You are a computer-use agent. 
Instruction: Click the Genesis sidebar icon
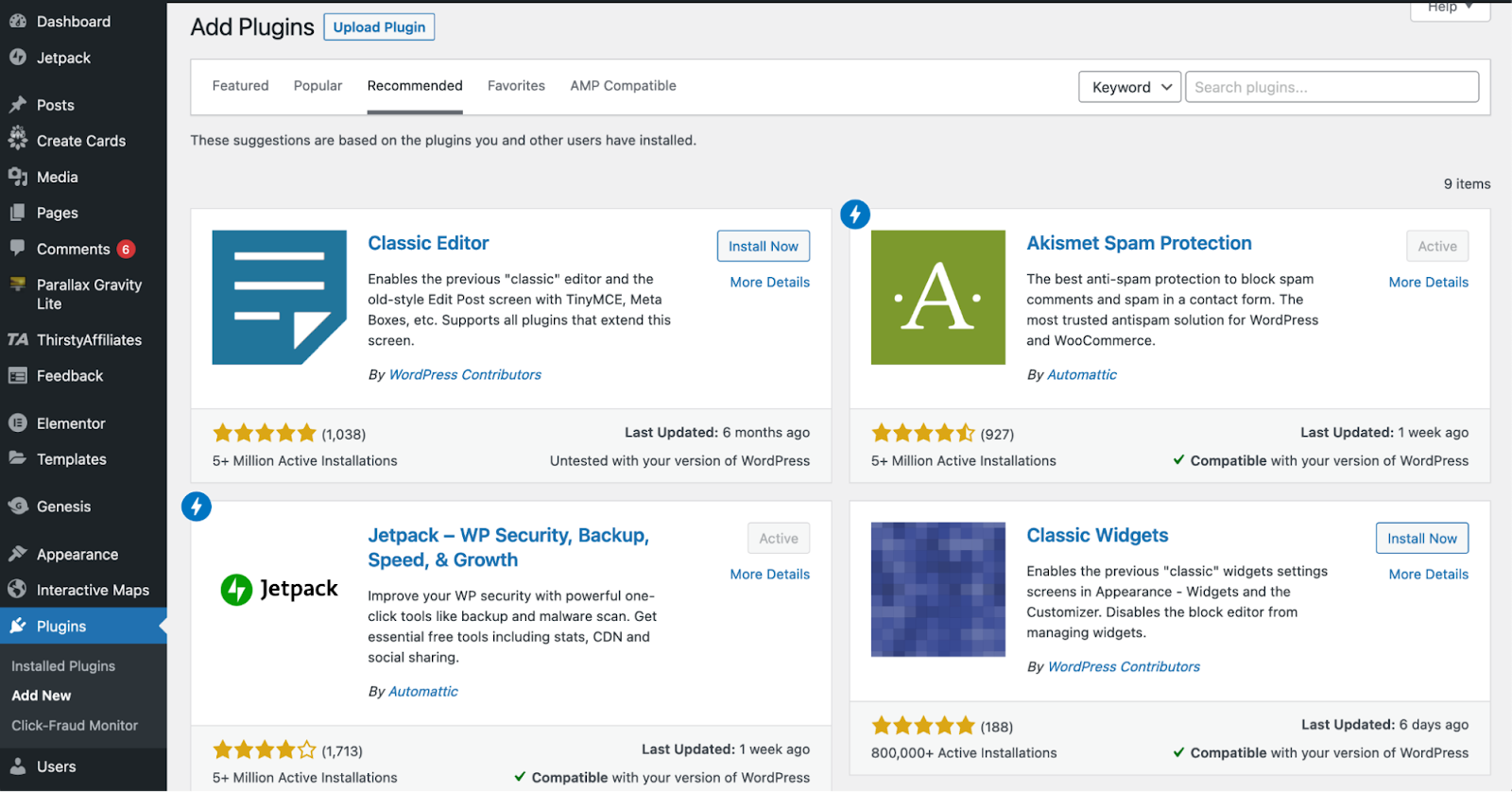coord(18,507)
